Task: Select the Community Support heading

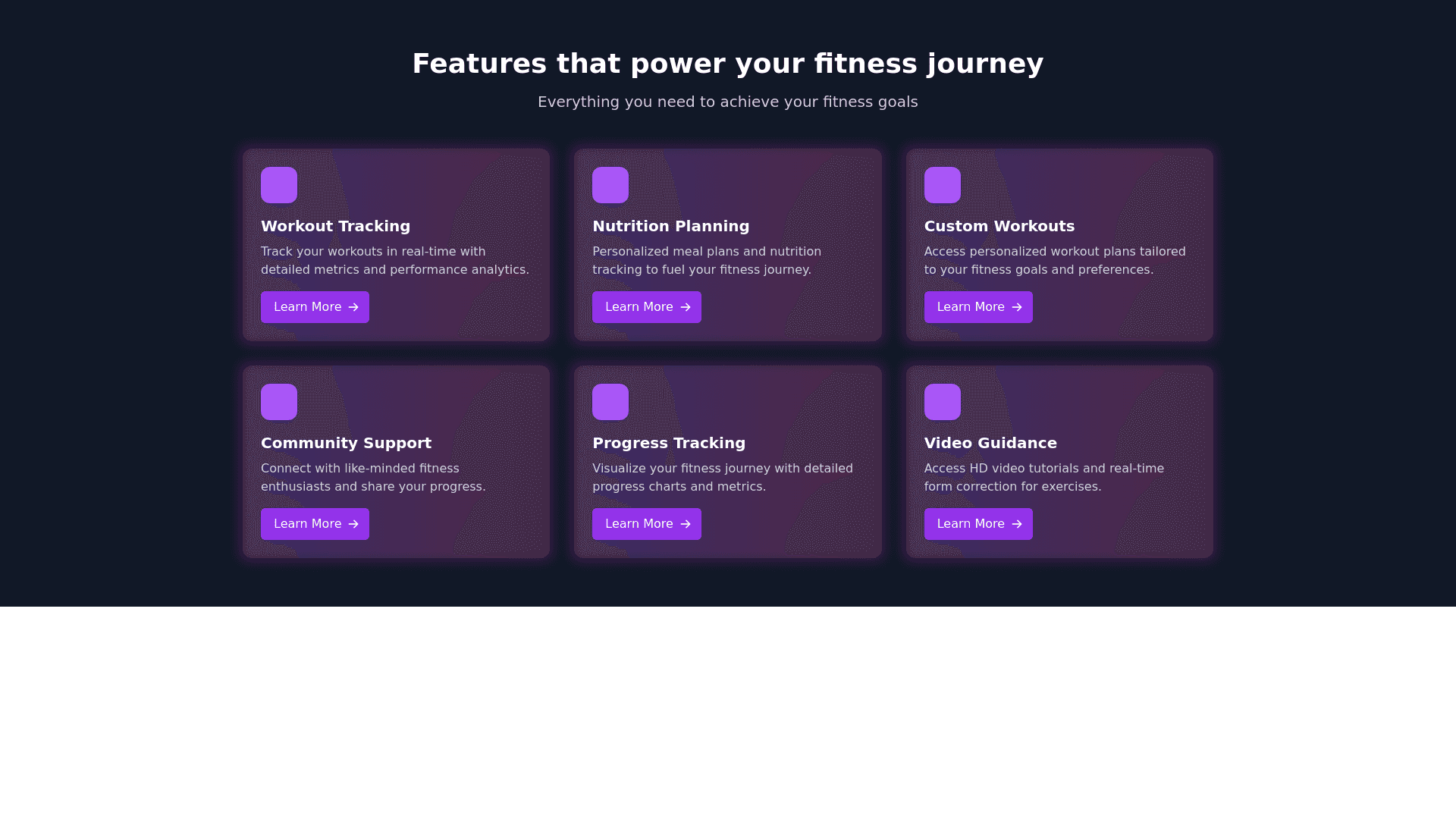Action: point(346,443)
